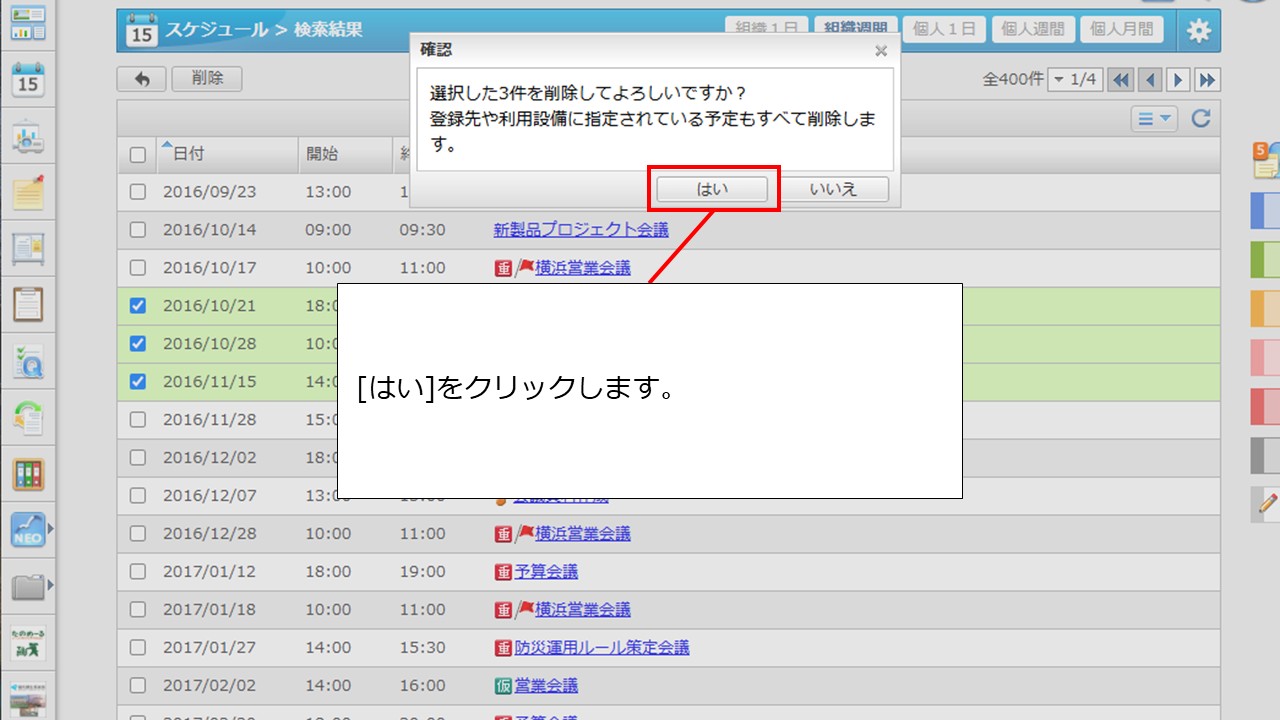
Task: Open the page selector 1/4 dropdown
Action: point(1074,80)
